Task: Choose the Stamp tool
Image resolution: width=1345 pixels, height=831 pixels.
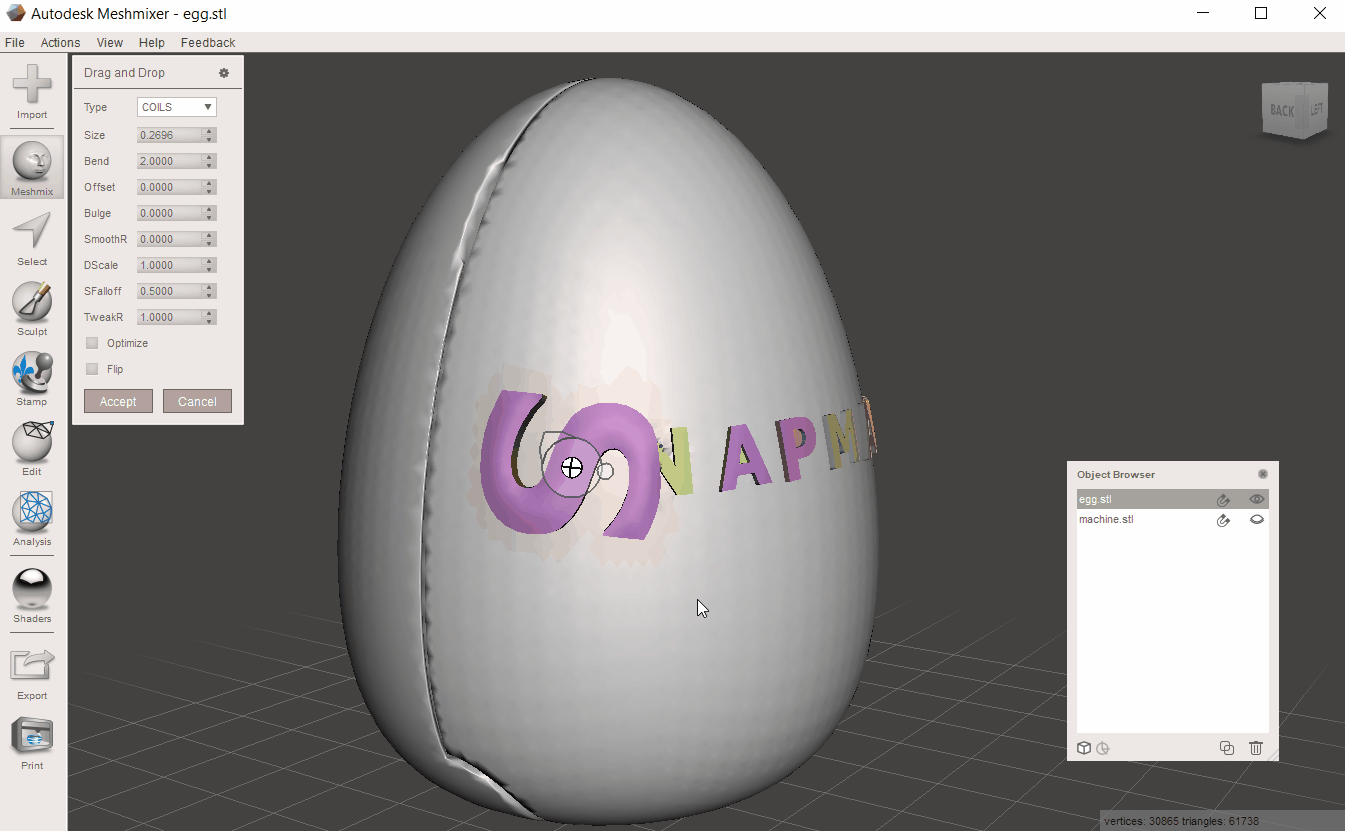Action: tap(32, 378)
